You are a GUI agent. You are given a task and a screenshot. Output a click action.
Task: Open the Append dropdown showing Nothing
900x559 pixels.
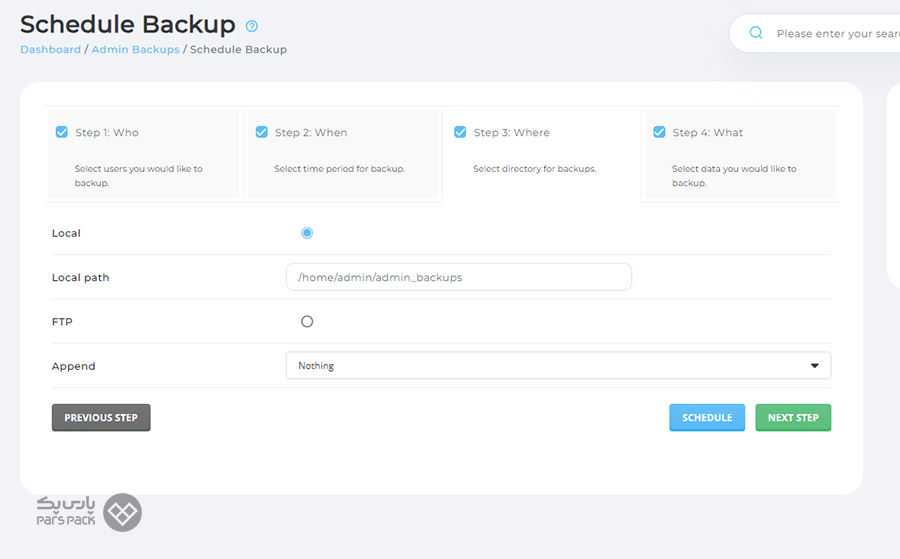point(558,366)
